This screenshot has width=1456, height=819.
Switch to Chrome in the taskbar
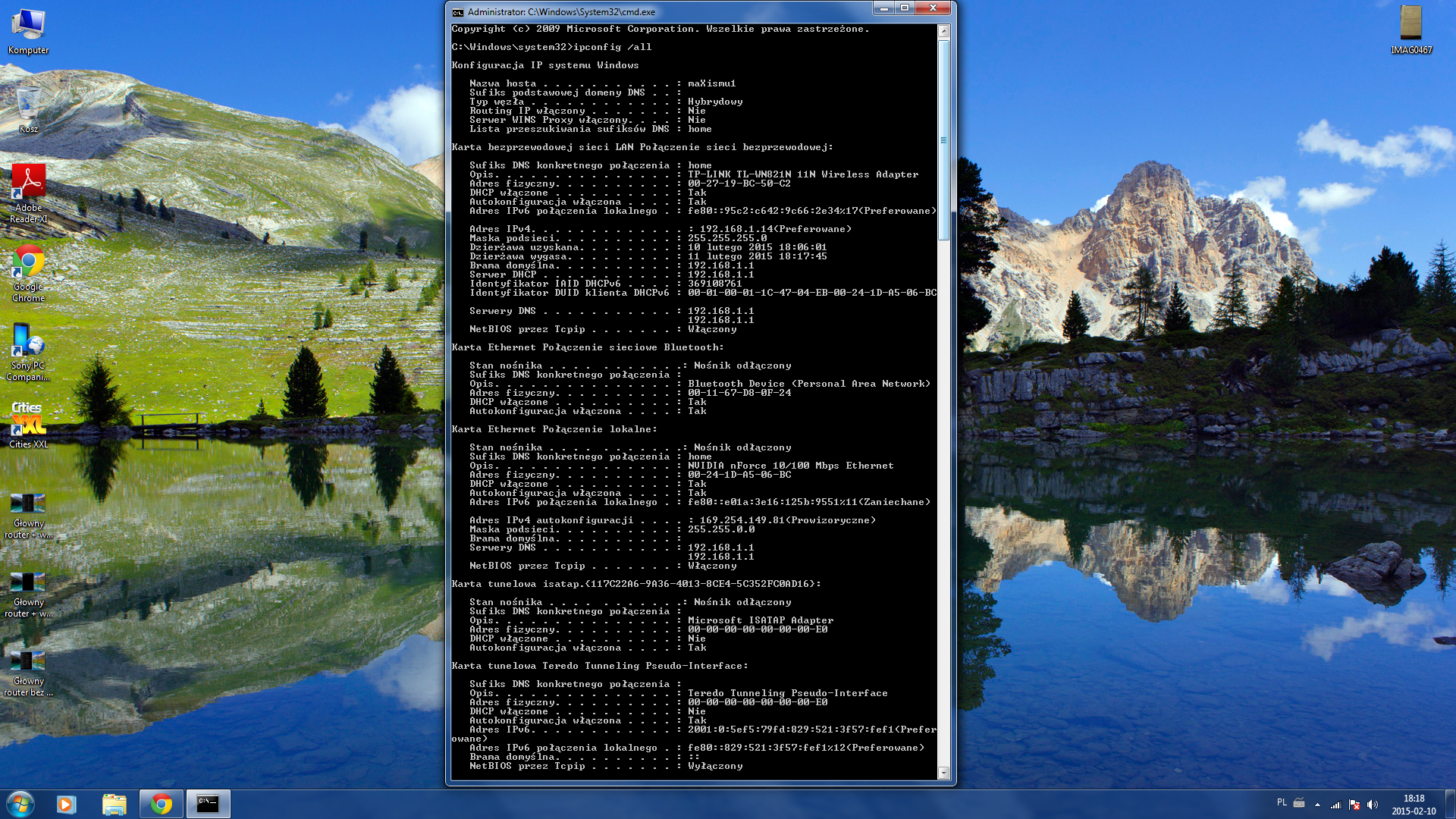[x=161, y=804]
